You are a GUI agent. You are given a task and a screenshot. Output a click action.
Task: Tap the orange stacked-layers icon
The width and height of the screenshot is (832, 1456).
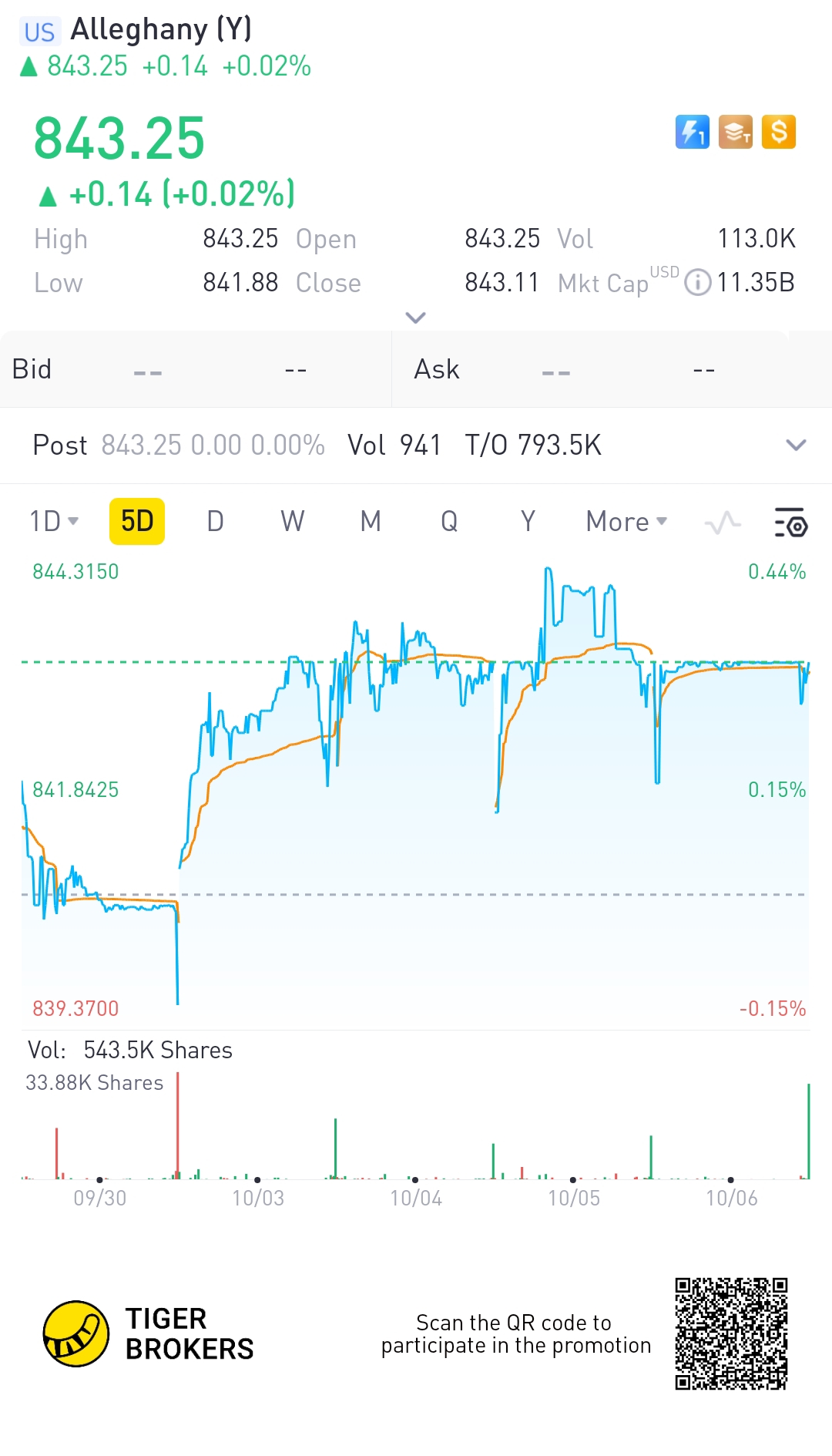pyautogui.click(x=735, y=132)
